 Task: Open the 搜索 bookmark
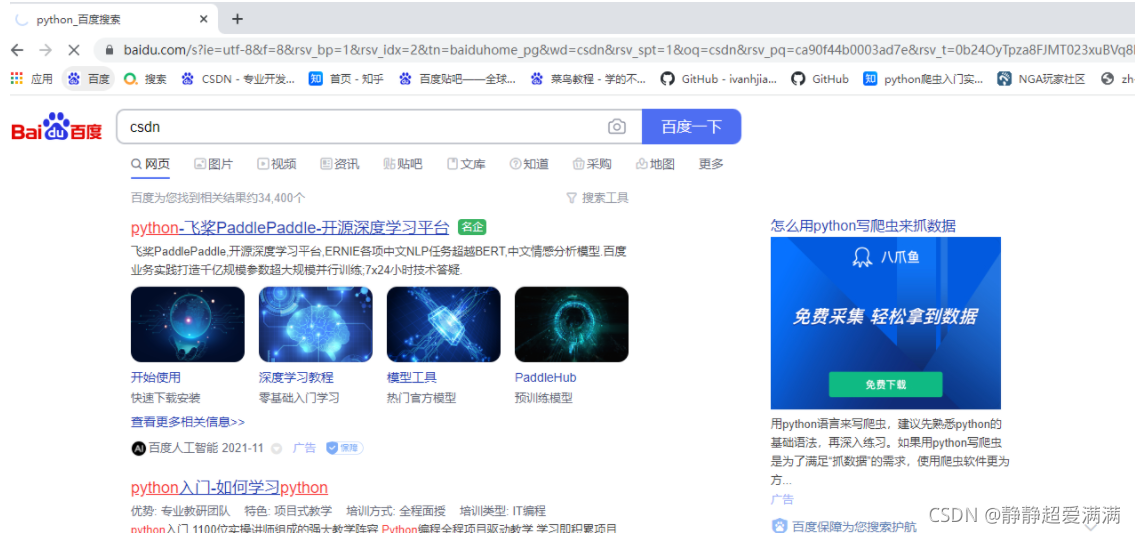pyautogui.click(x=145, y=79)
